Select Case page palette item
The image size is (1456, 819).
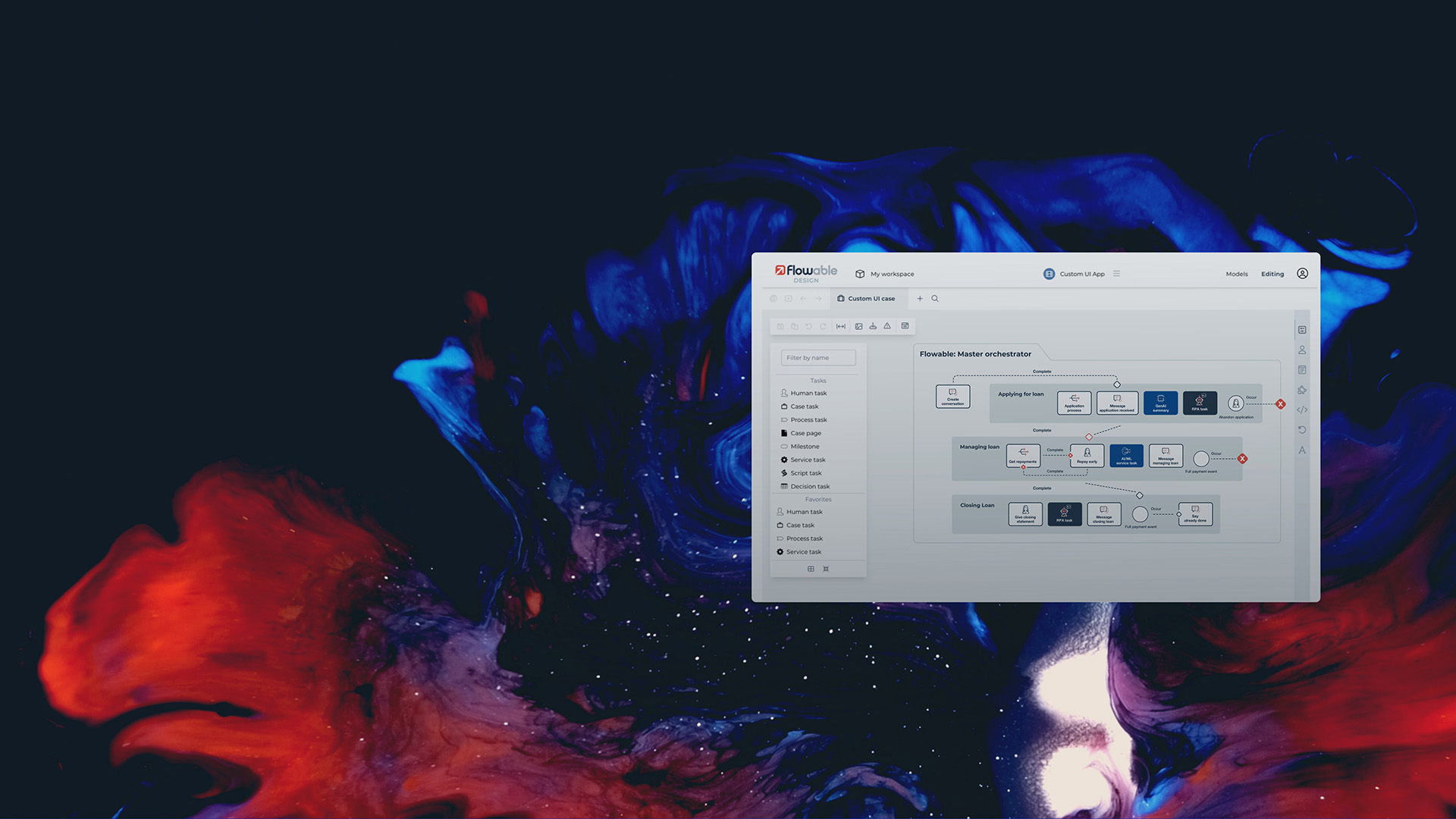point(802,433)
